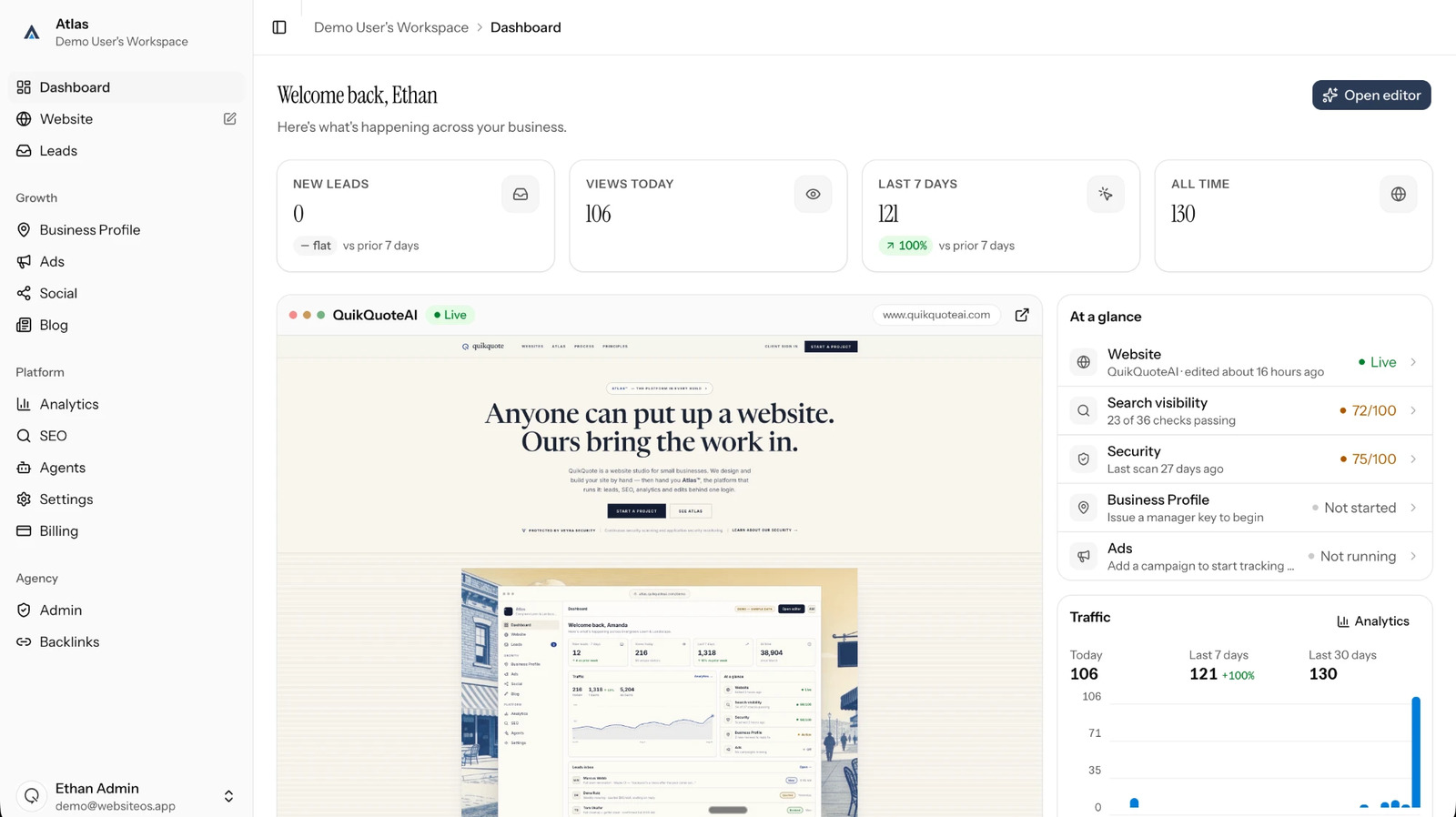Click the Search visibility magnifier icon

click(x=1084, y=410)
